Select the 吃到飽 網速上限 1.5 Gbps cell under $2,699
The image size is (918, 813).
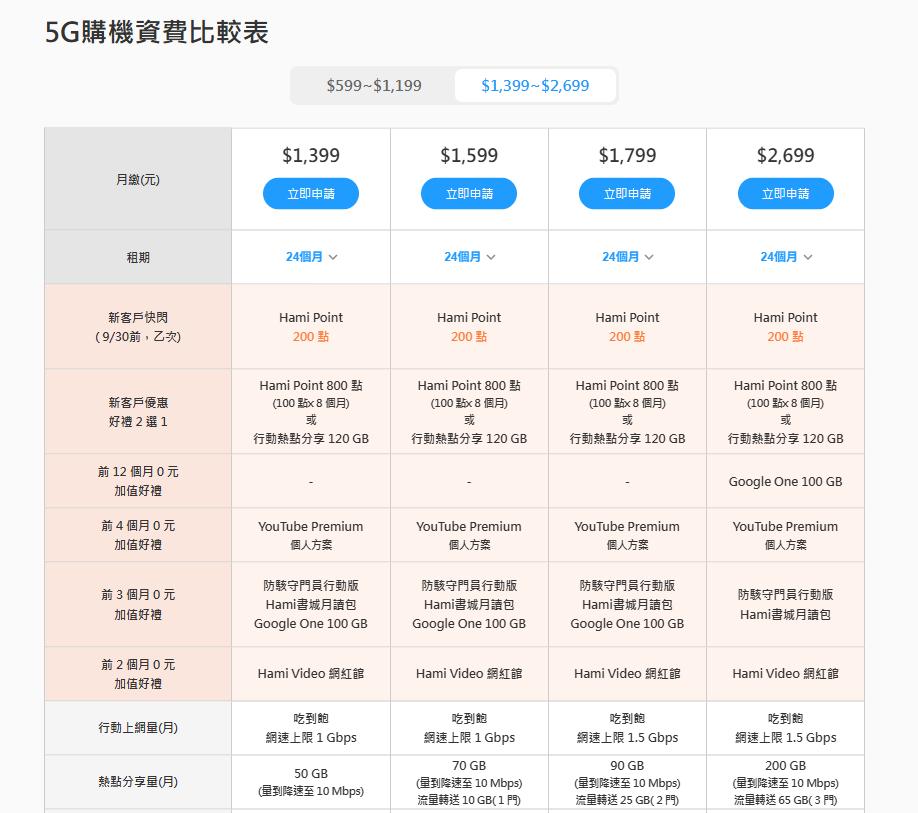786,727
